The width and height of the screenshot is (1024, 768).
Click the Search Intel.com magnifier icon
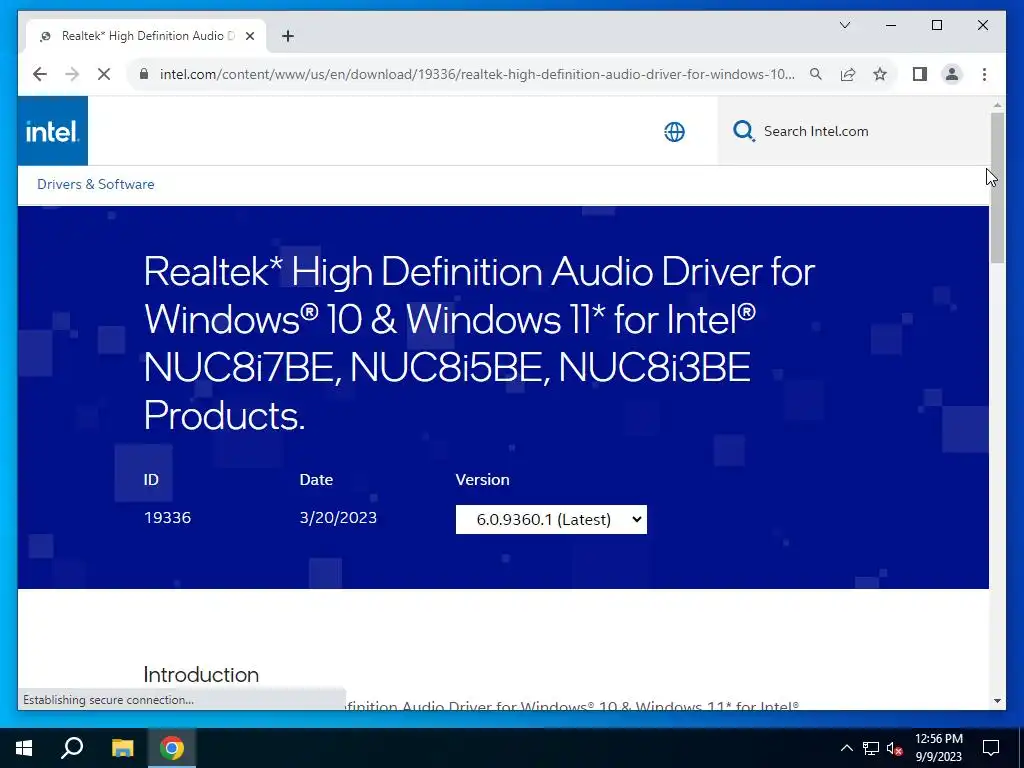[743, 131]
